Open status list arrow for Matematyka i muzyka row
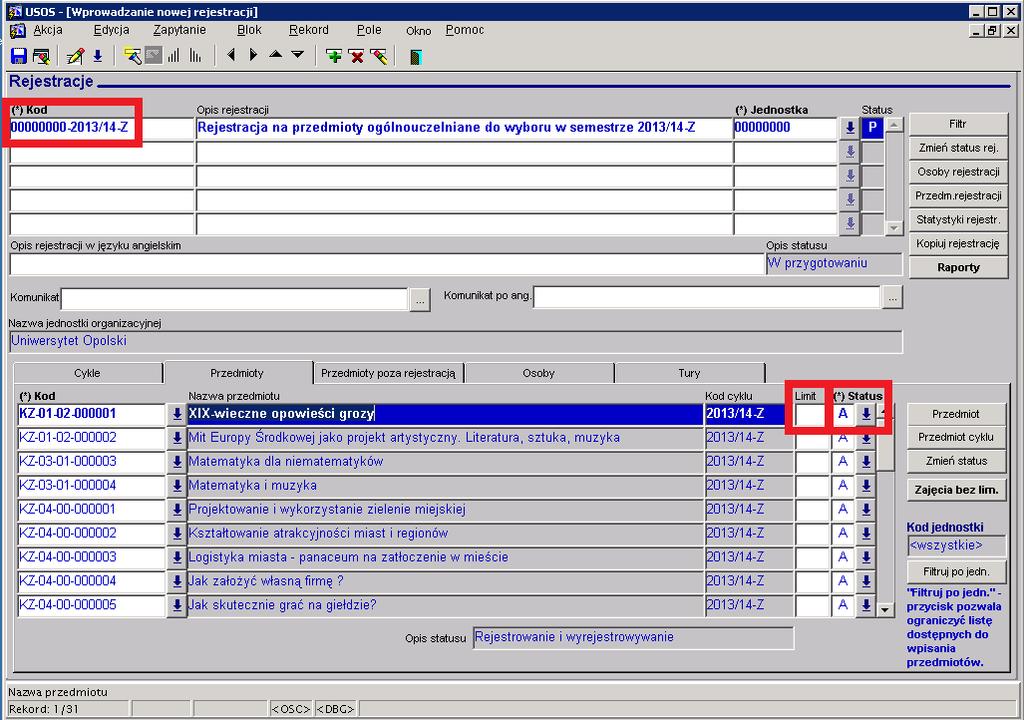1024x720 pixels. click(x=866, y=485)
